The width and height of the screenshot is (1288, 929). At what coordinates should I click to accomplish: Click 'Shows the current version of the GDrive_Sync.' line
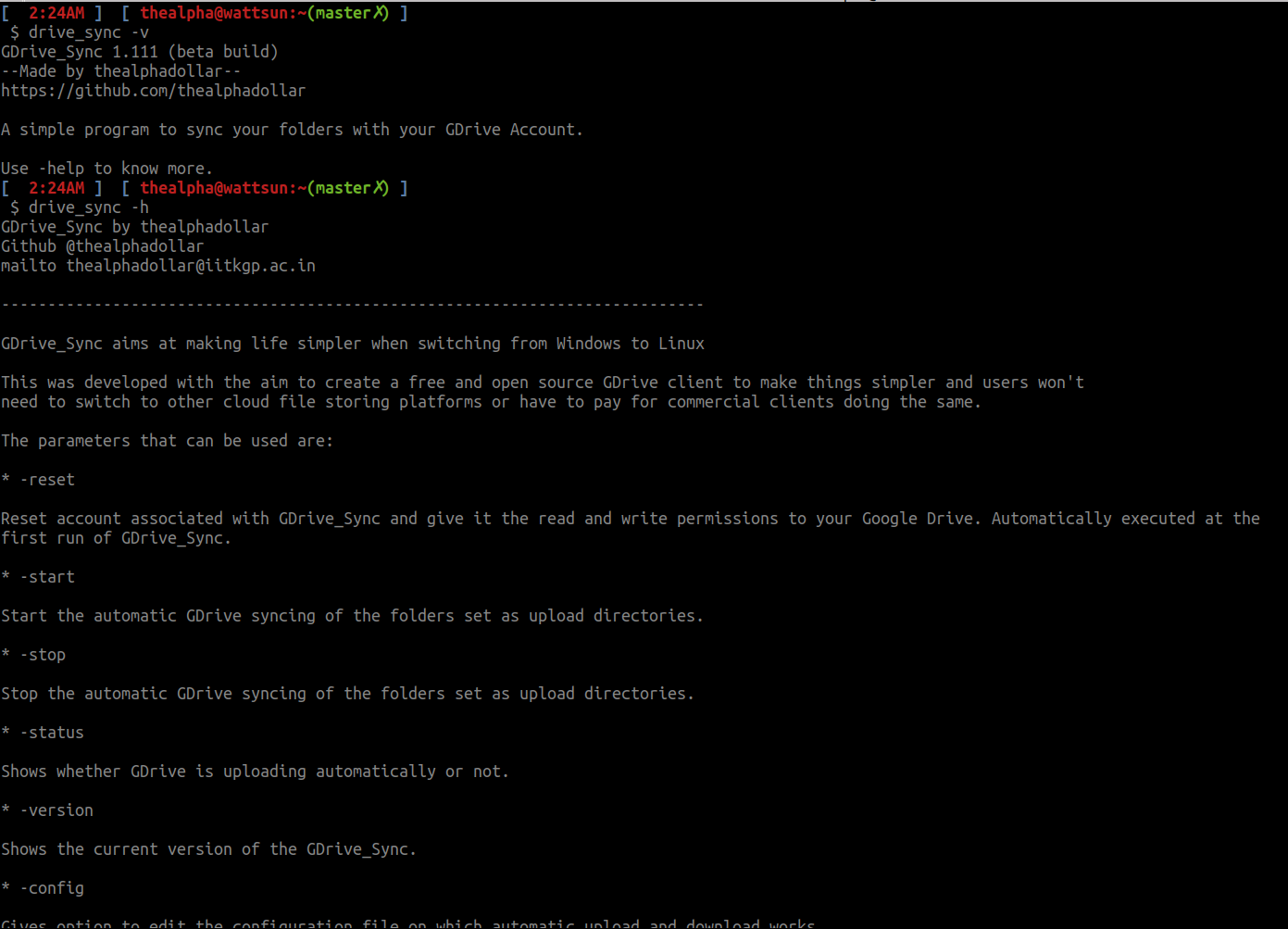click(x=208, y=849)
